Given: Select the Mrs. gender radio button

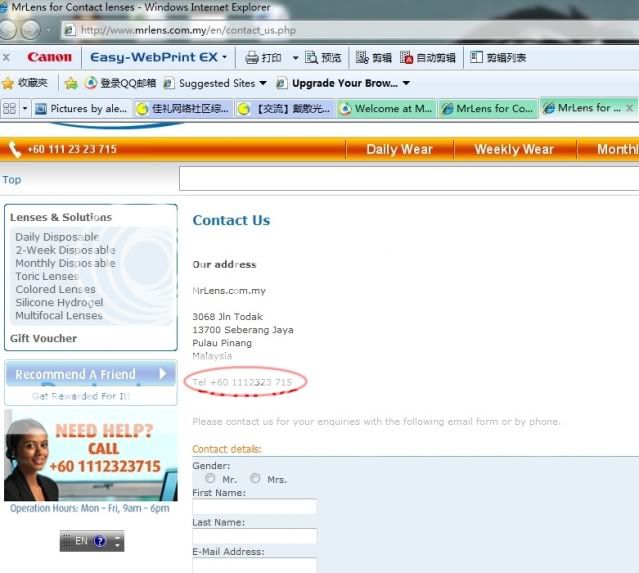Looking at the screenshot, I should (x=255, y=479).
